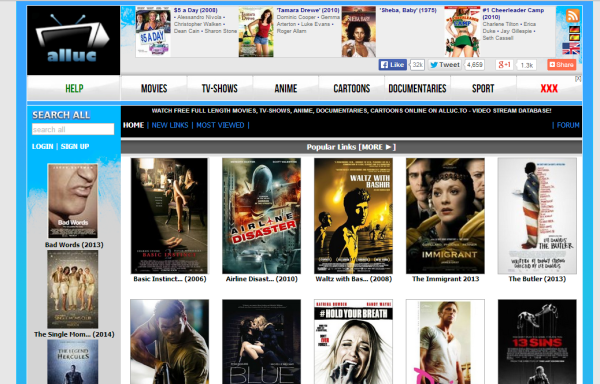Image resolution: width=600 pixels, height=384 pixels.
Task: Click the alluc TV logo
Action: (x=73, y=41)
